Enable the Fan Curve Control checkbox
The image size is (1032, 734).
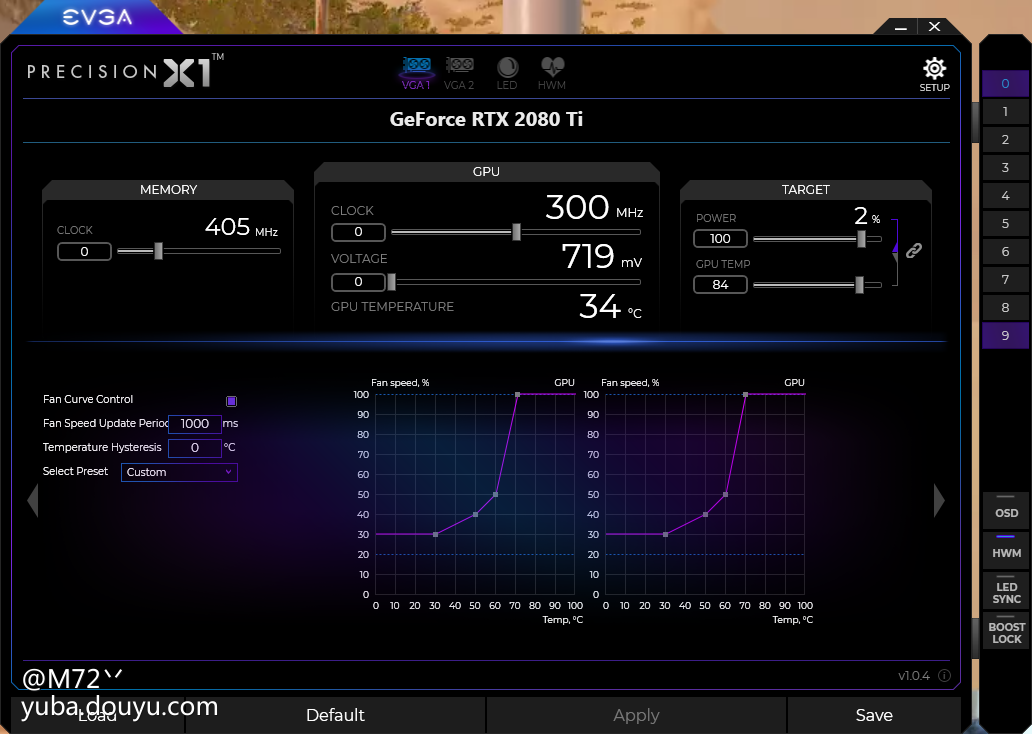[x=231, y=401]
